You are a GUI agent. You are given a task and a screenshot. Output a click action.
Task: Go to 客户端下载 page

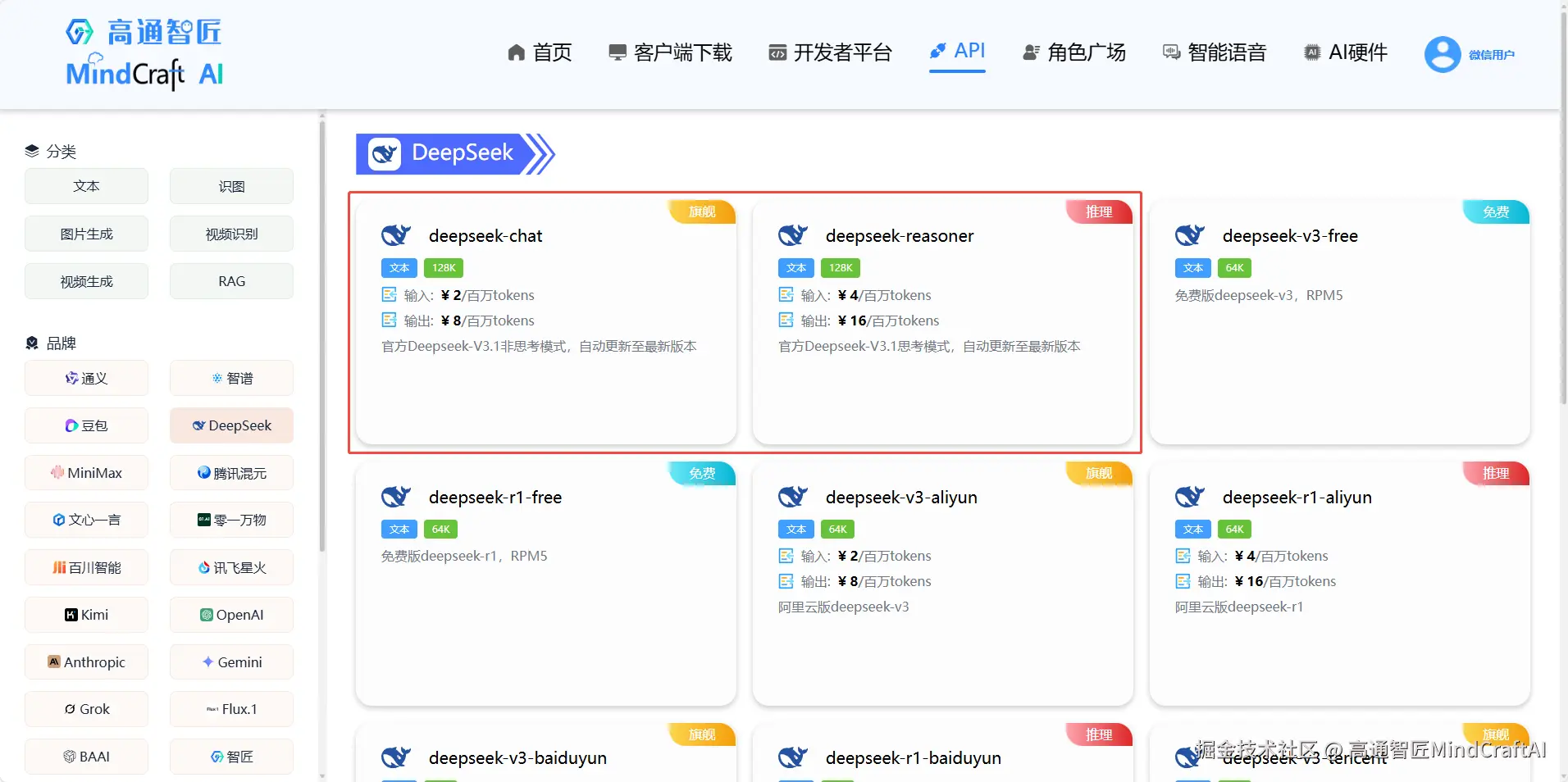click(x=670, y=52)
